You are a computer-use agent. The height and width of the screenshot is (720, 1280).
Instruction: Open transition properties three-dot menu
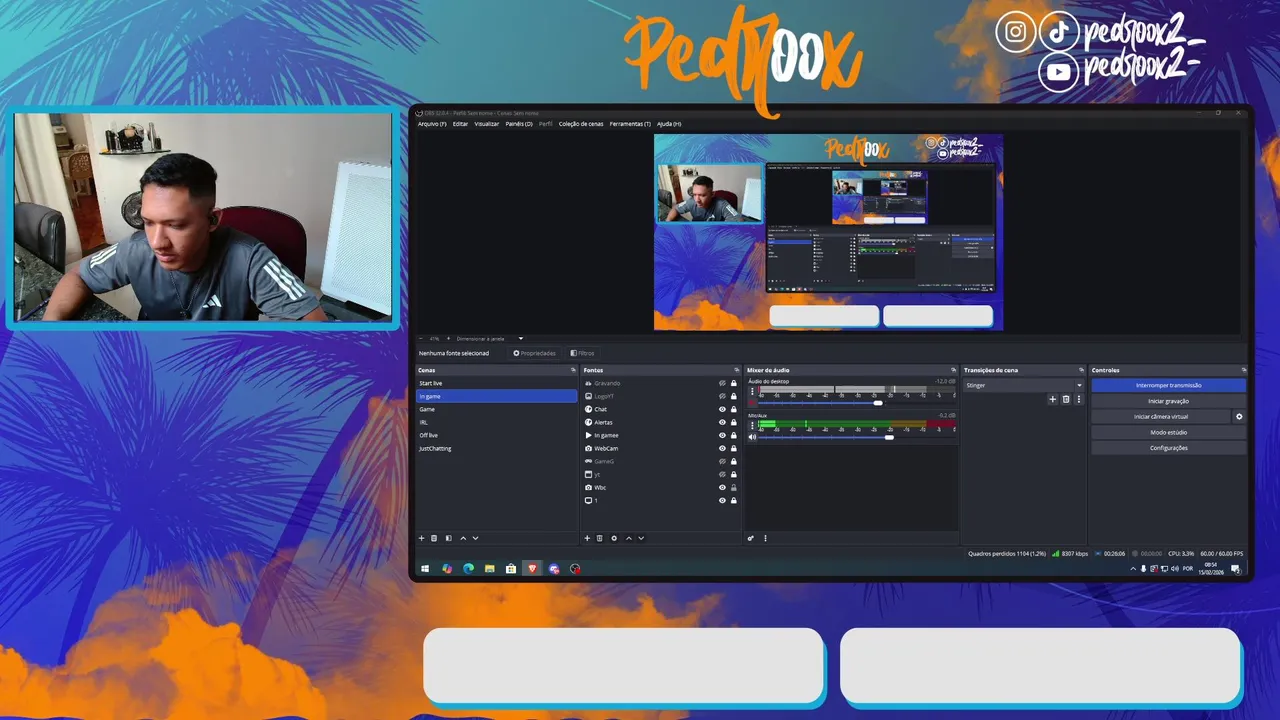[1078, 399]
